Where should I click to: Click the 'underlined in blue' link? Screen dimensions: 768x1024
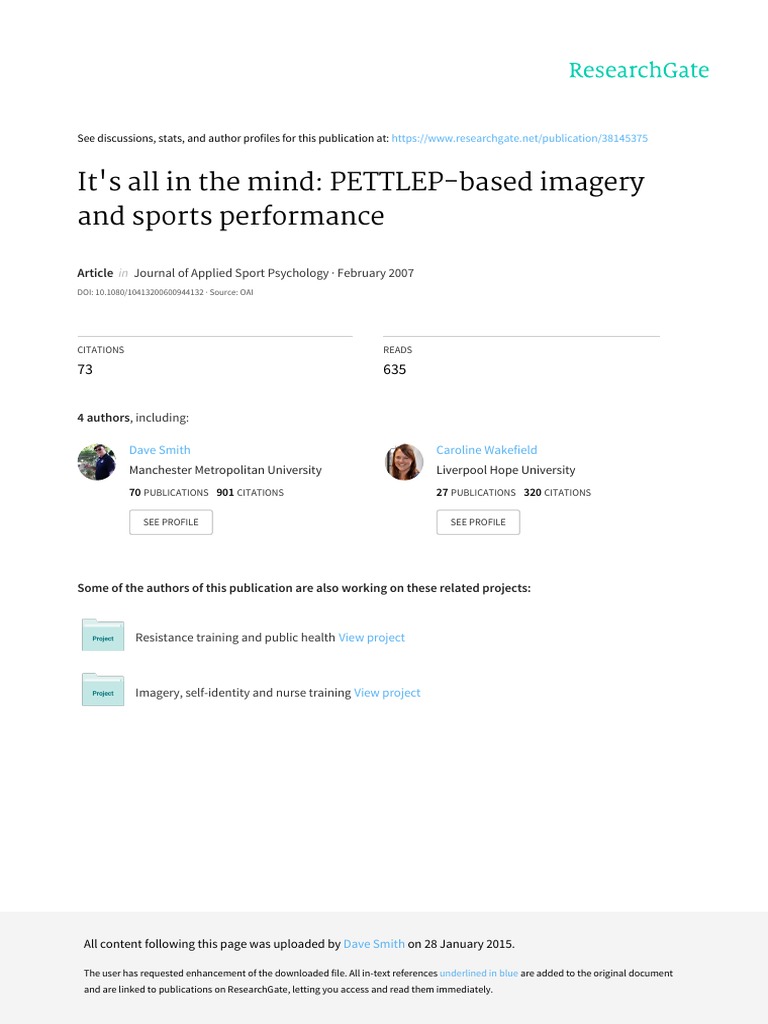click(479, 973)
